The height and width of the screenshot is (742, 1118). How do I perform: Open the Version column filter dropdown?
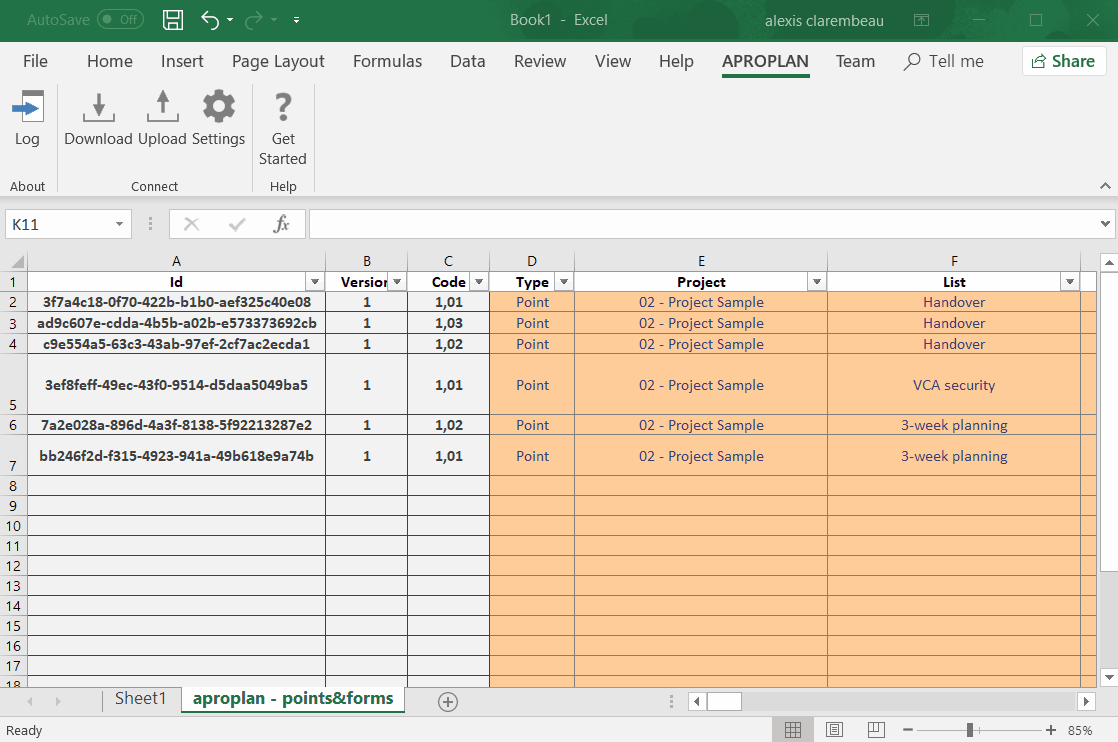[397, 282]
